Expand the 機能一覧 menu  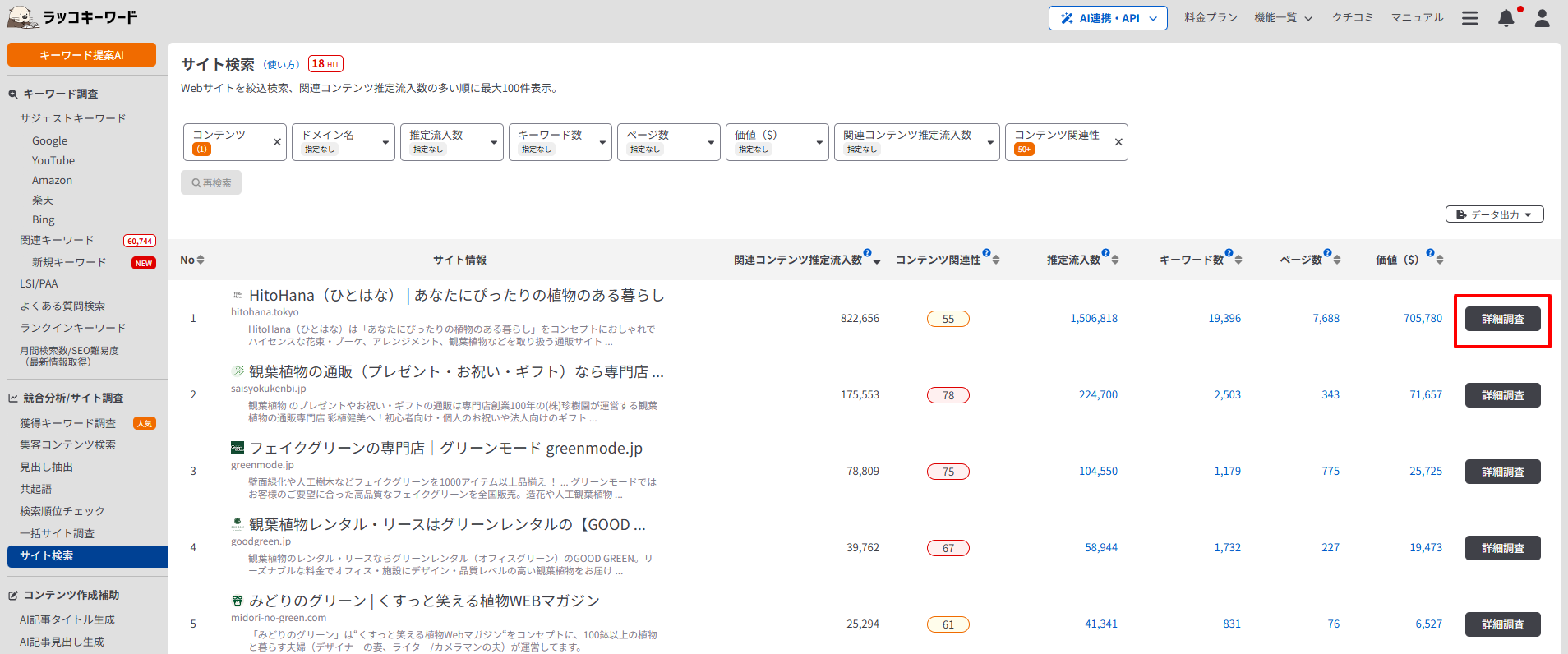[1283, 17]
